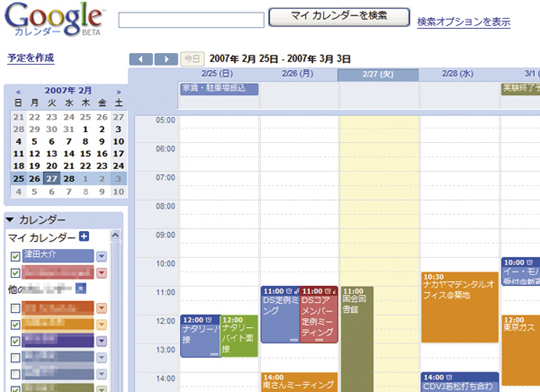The height and width of the screenshot is (392, 540).
Task: Select date 18 in the mini calendar
Action: [x=18, y=166]
